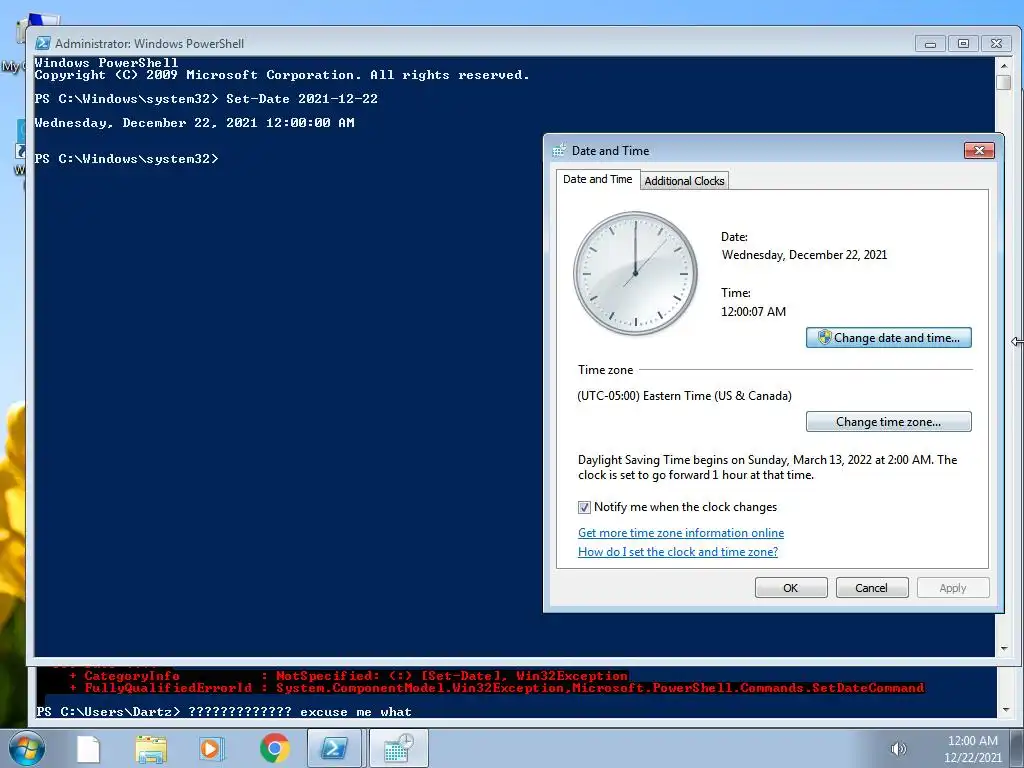Open How do I set the clock link
The width and height of the screenshot is (1024, 768).
pos(678,552)
